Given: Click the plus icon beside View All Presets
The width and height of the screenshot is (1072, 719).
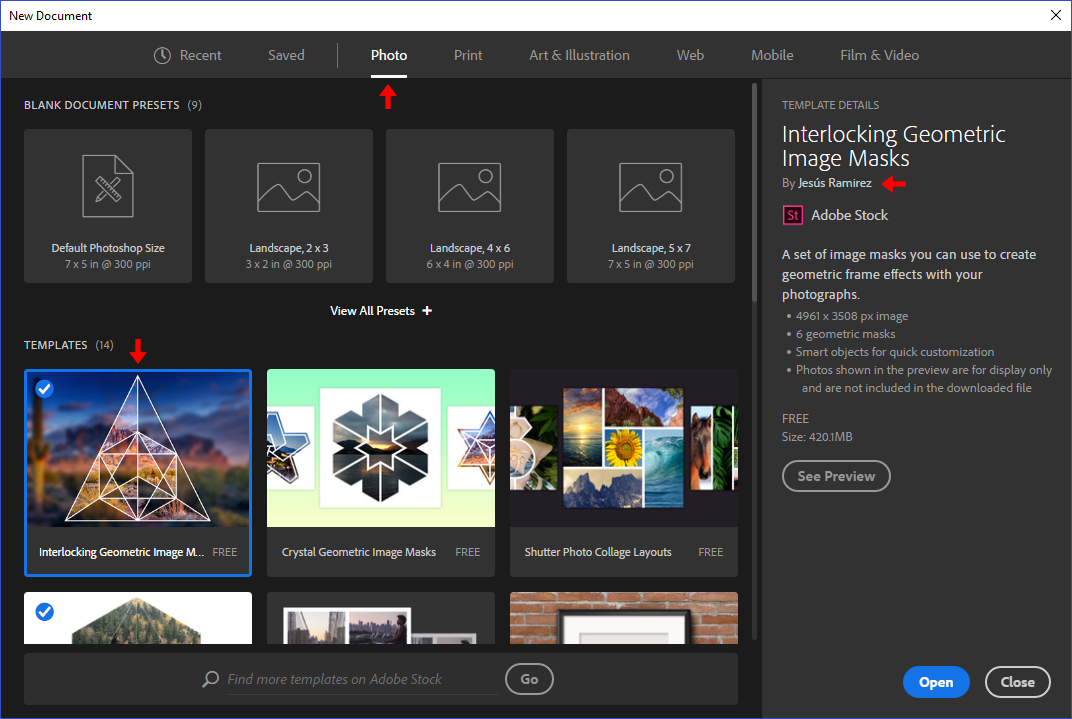Looking at the screenshot, I should pyautogui.click(x=427, y=310).
